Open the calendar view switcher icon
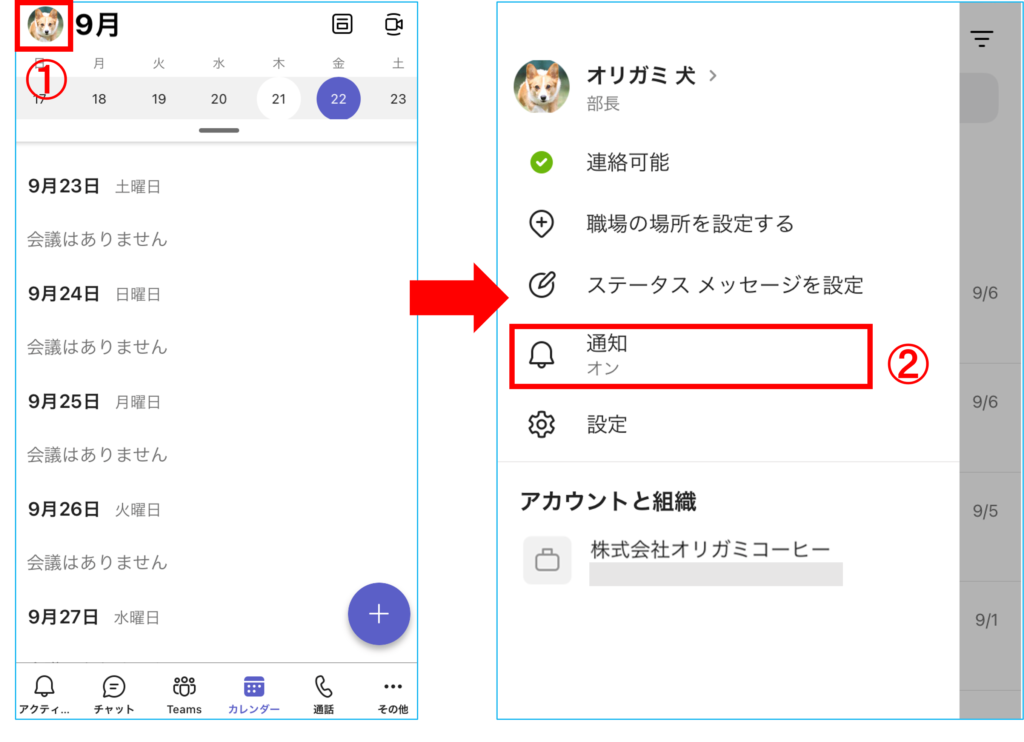The image size is (1024, 742). point(343,25)
